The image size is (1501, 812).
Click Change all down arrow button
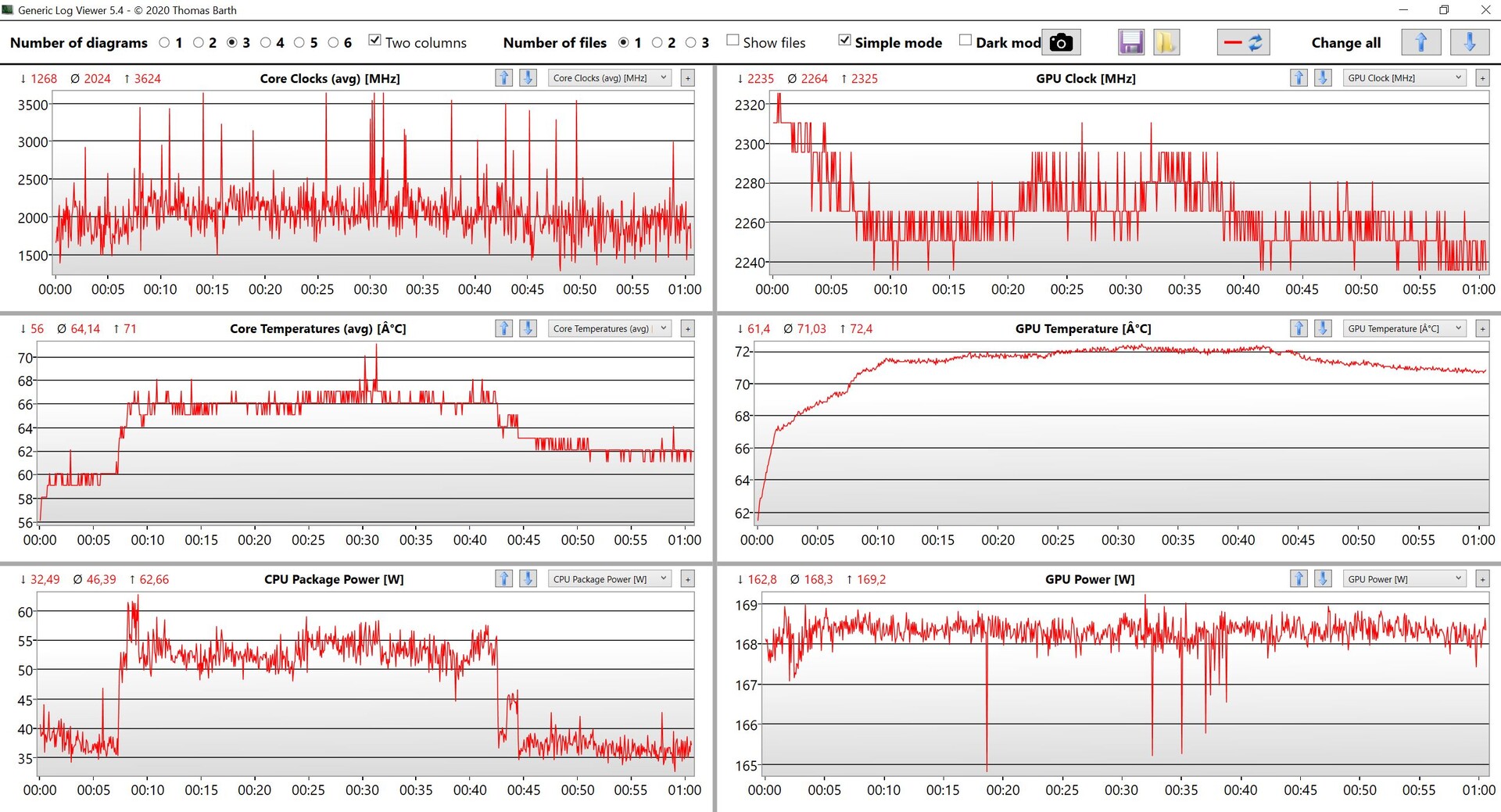tap(1470, 42)
